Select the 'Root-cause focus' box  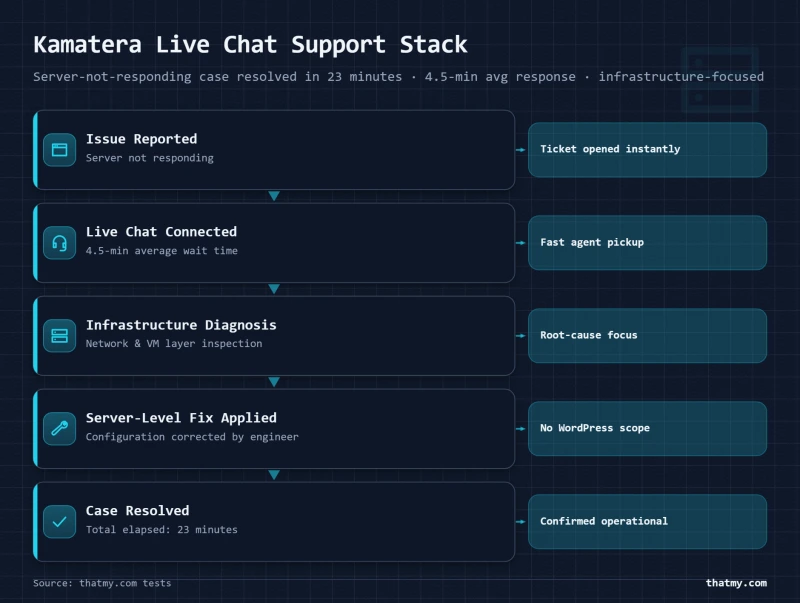(647, 336)
